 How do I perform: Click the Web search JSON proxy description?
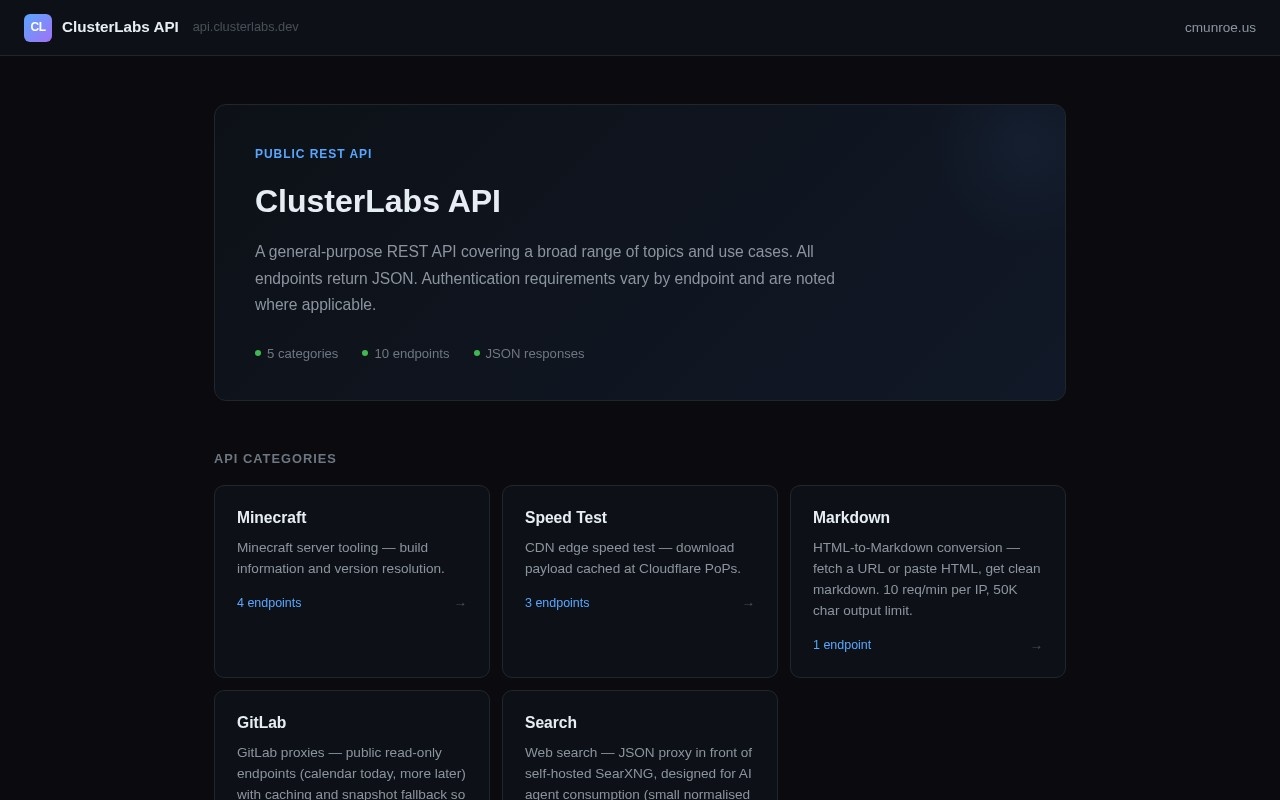click(x=639, y=772)
